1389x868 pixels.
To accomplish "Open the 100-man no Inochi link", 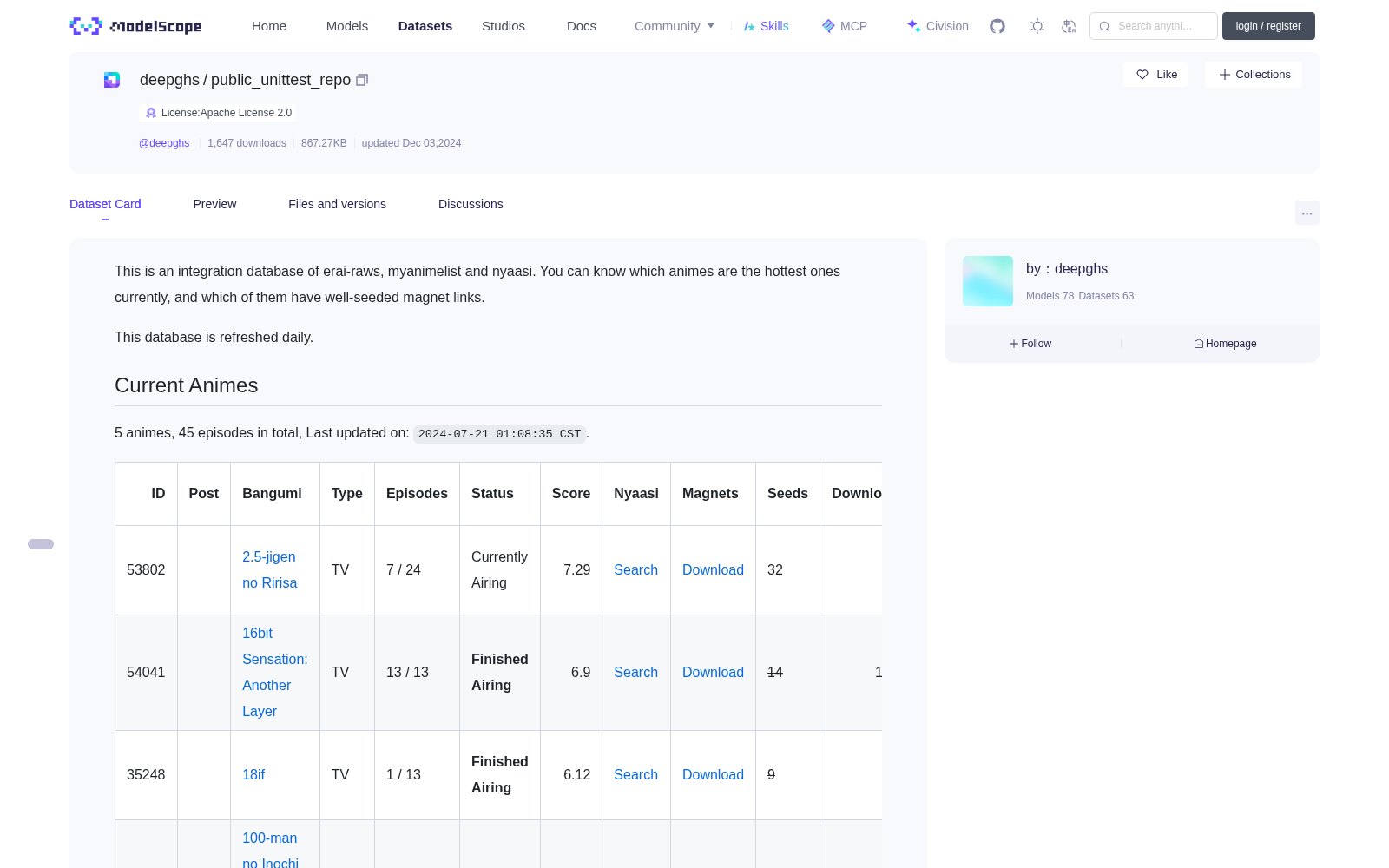I will point(270,851).
